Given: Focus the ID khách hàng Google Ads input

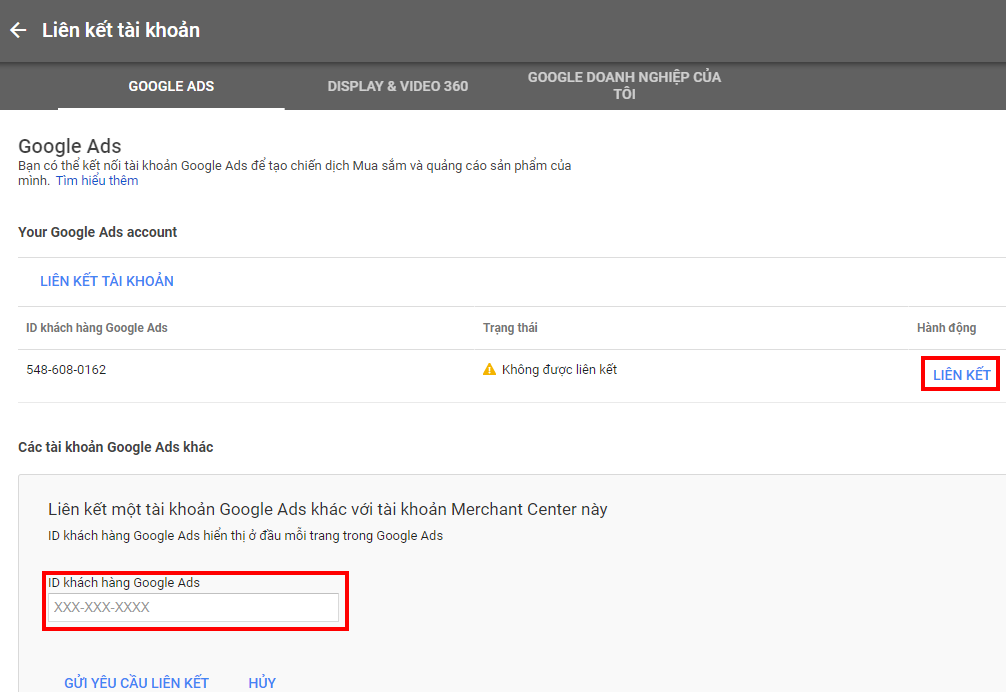Looking at the screenshot, I should pyautogui.click(x=194, y=607).
